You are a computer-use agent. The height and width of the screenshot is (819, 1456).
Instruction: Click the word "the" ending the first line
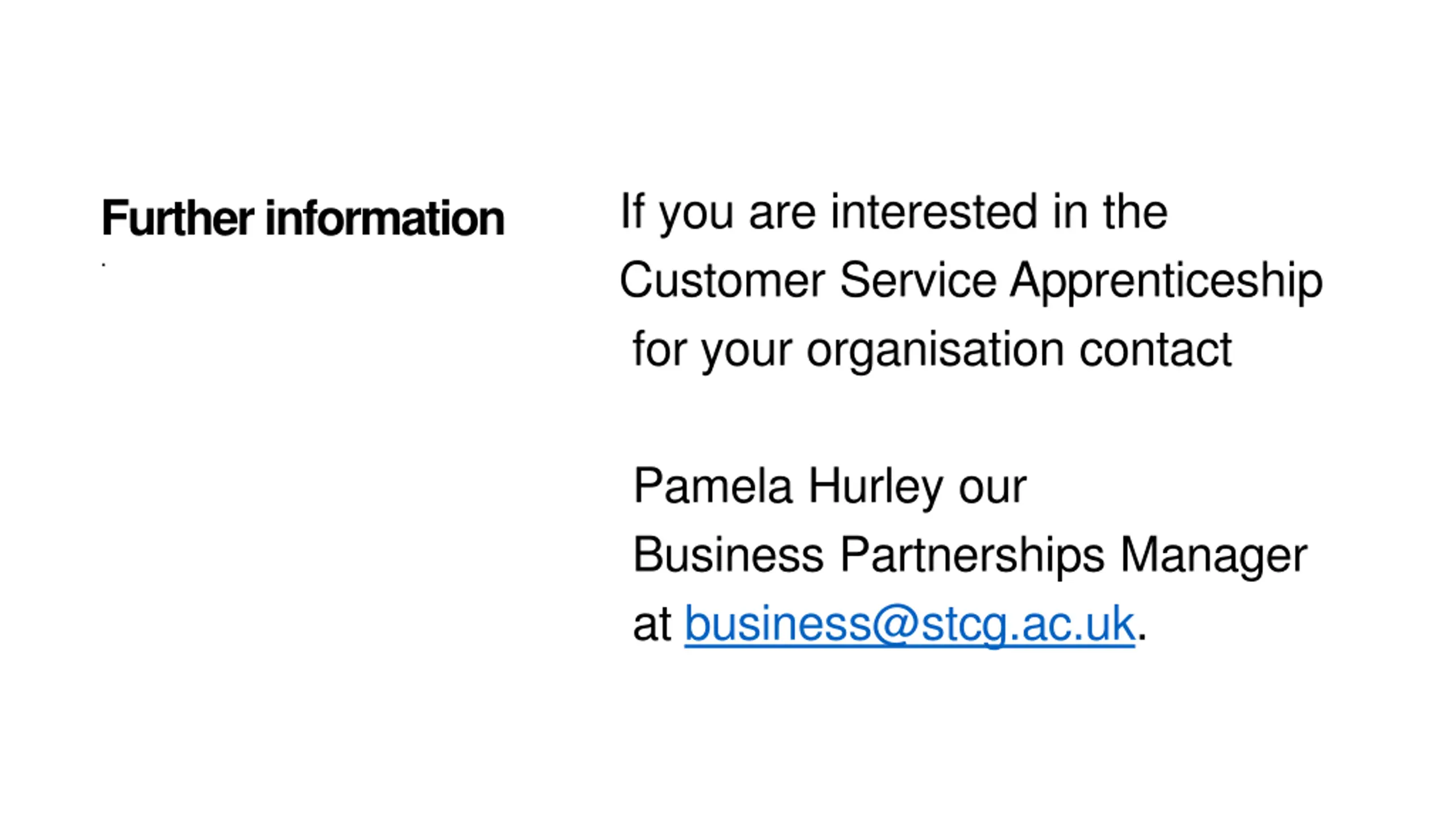1136,212
